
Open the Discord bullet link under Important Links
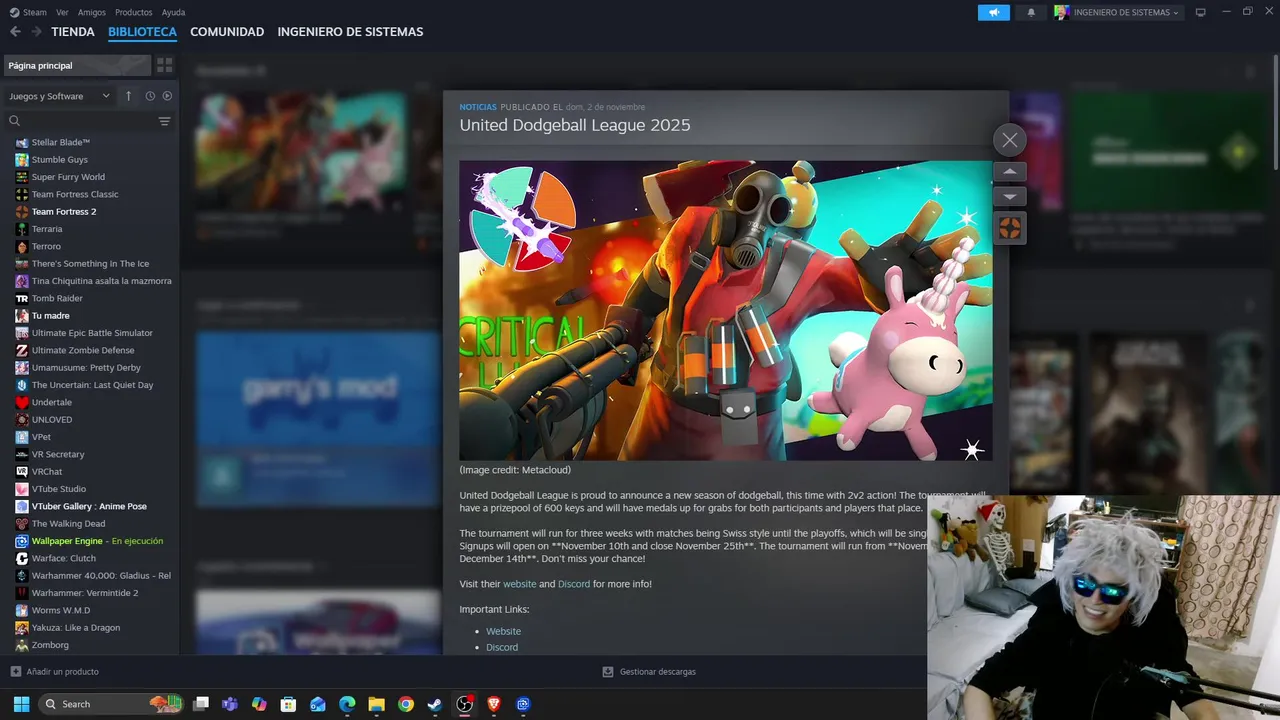coord(502,647)
